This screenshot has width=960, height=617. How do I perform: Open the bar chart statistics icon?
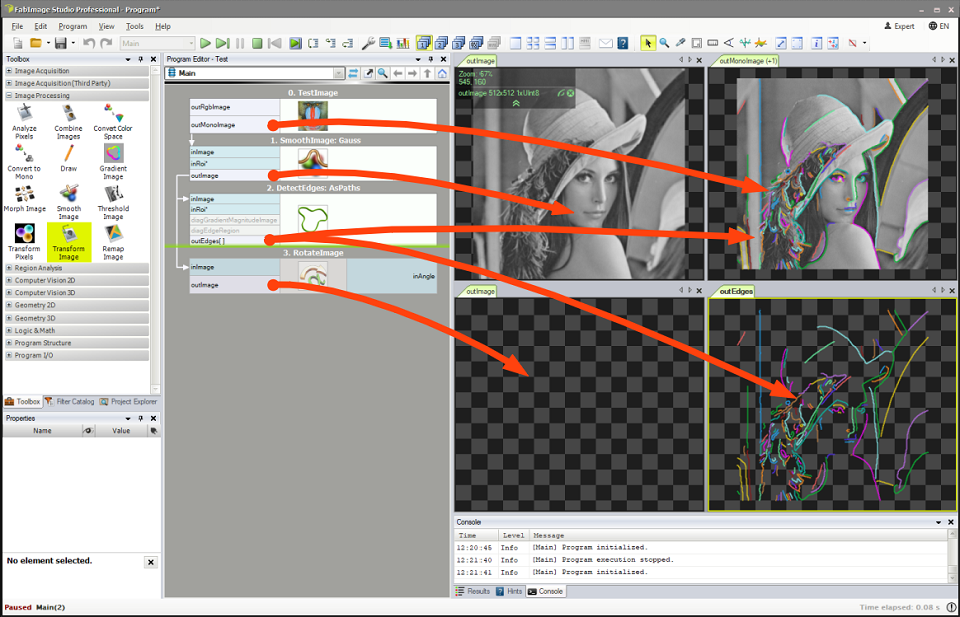pos(403,43)
